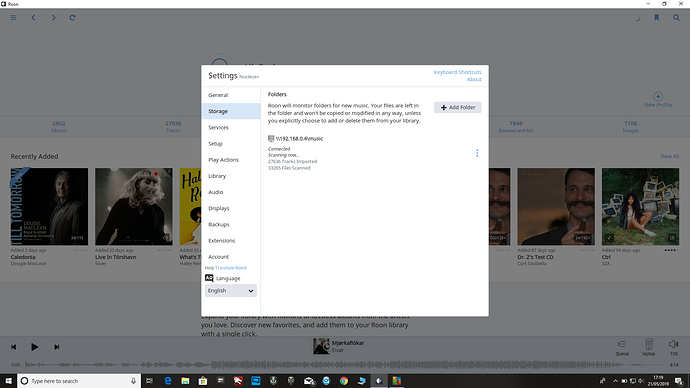Image resolution: width=690 pixels, height=388 pixels.
Task: Show hidden system tray icons chevron
Action: (615, 381)
